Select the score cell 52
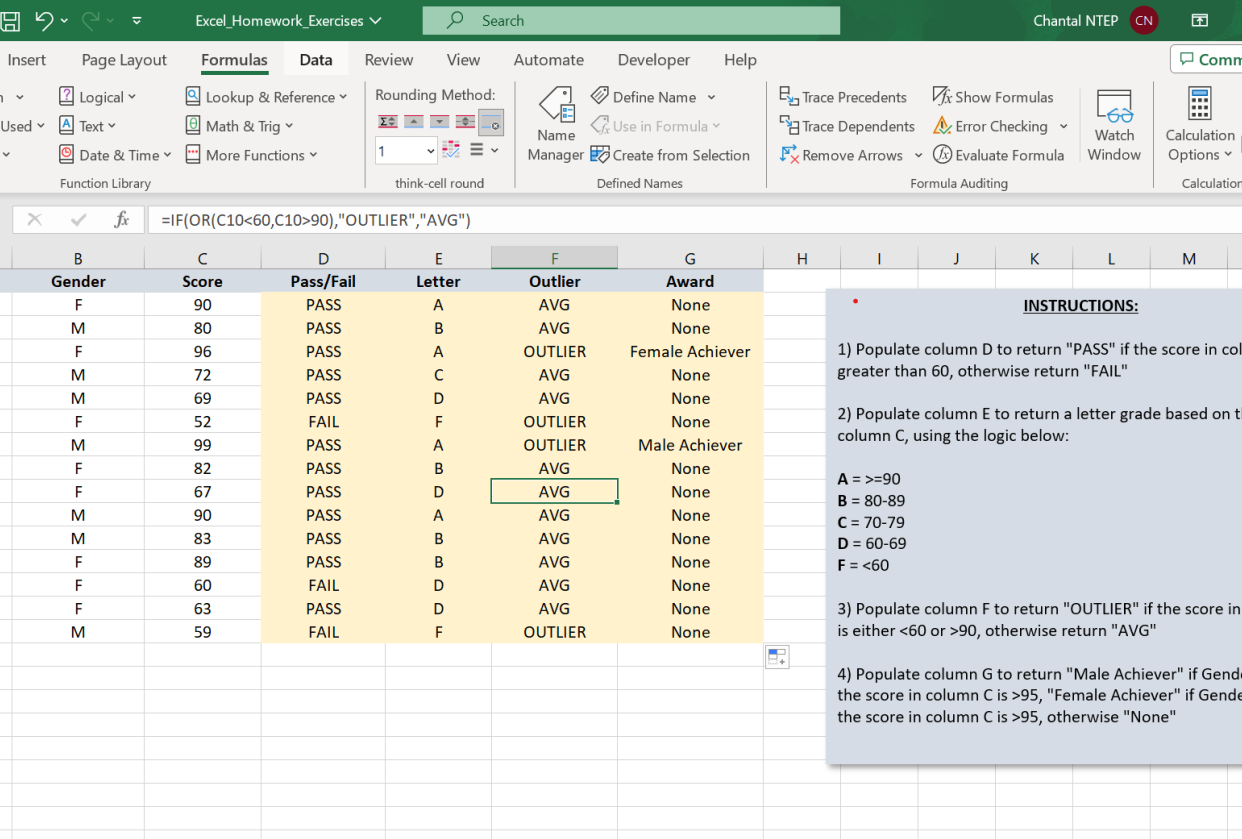1242x839 pixels. click(202, 422)
